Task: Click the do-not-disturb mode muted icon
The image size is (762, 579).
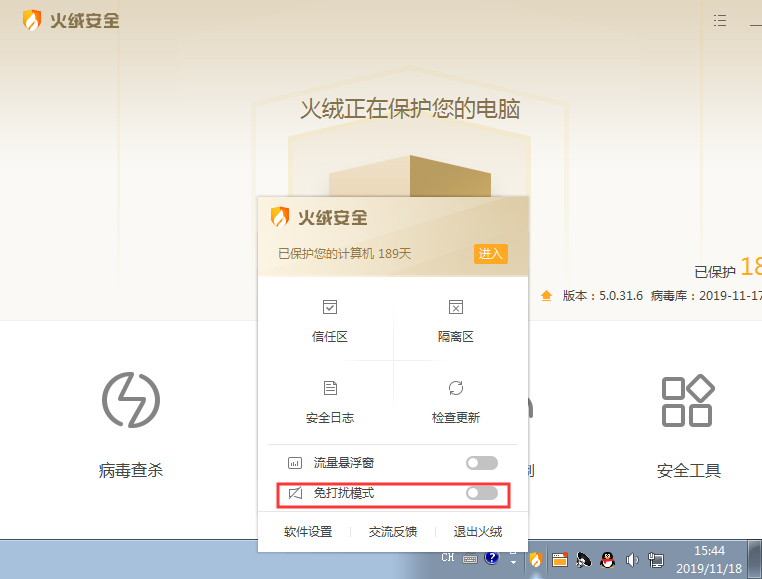Action: 295,493
